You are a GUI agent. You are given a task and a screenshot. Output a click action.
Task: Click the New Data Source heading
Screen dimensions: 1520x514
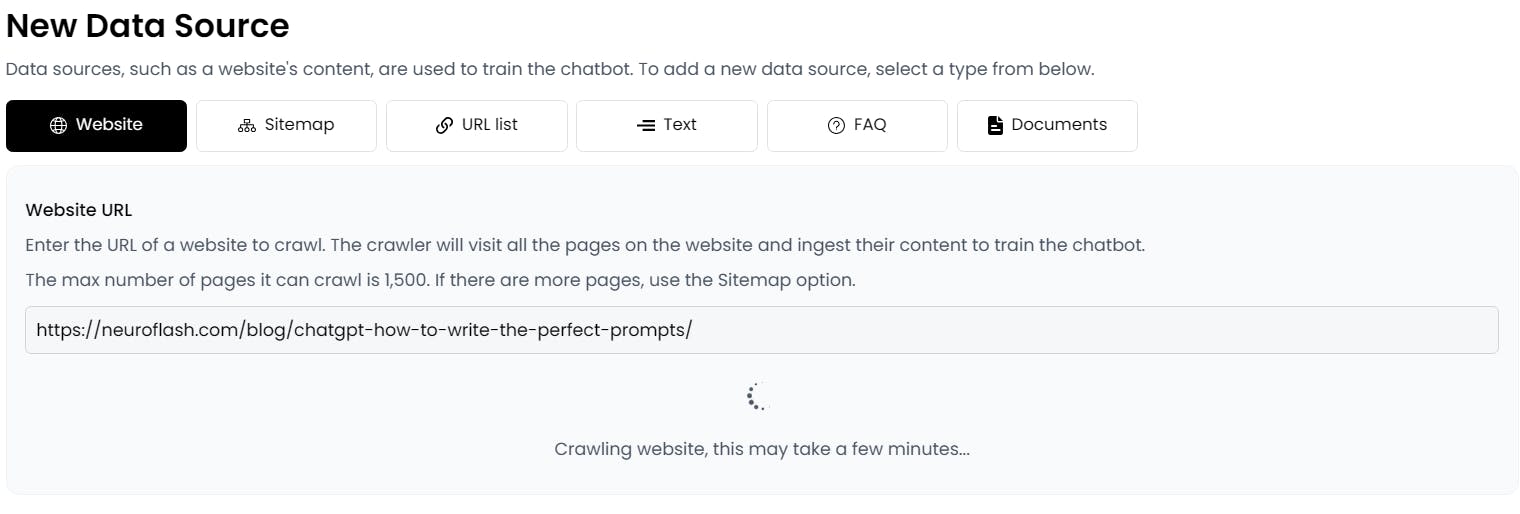[148, 26]
